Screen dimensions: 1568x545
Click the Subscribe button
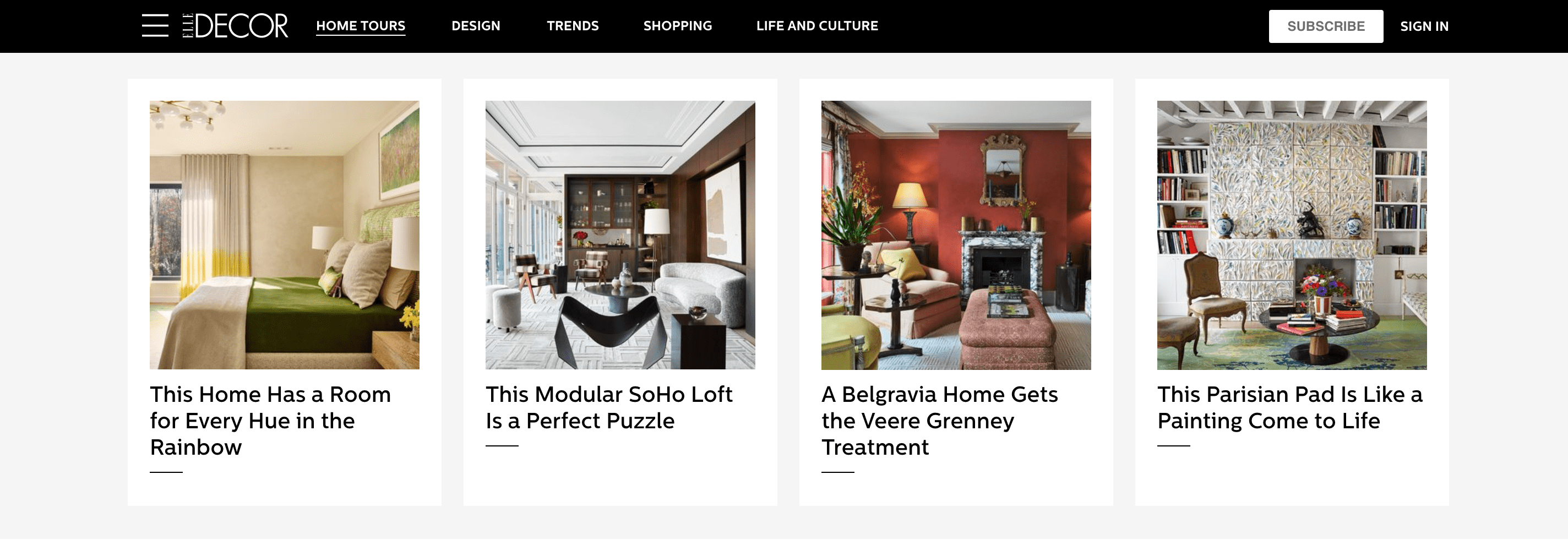pos(1326,26)
